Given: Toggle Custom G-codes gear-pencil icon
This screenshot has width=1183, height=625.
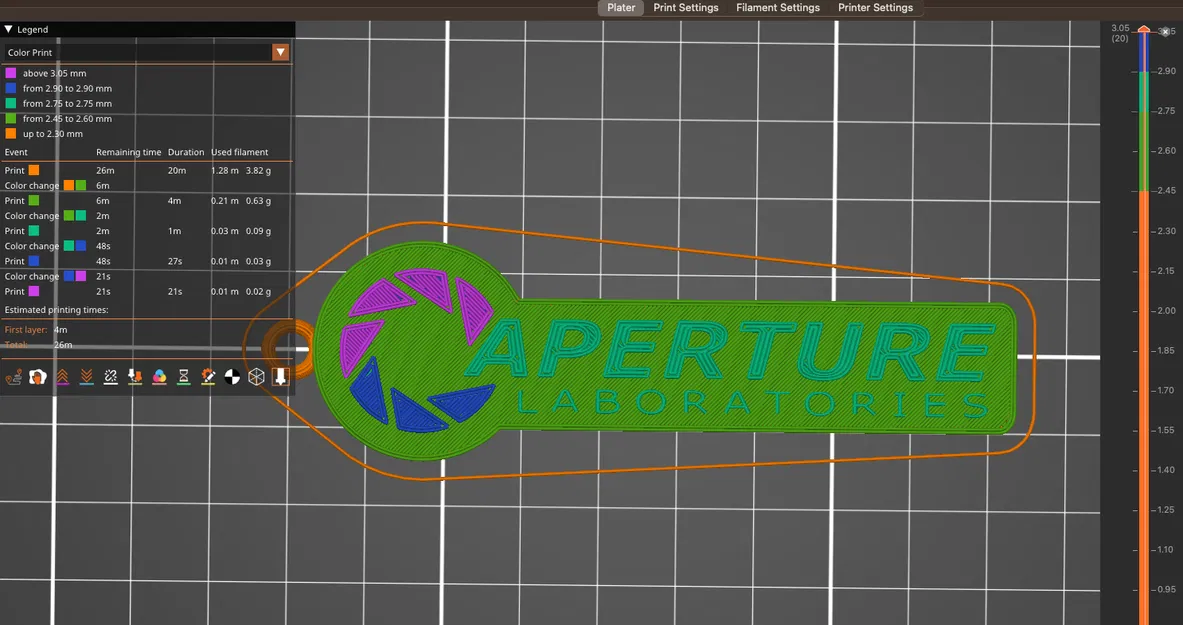Looking at the screenshot, I should pyautogui.click(x=208, y=377).
